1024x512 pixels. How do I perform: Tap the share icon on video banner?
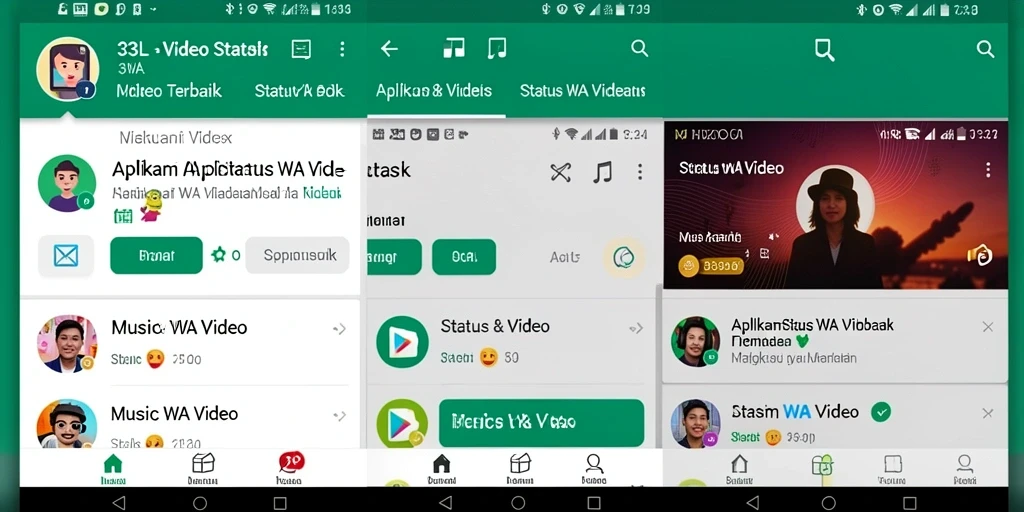980,255
